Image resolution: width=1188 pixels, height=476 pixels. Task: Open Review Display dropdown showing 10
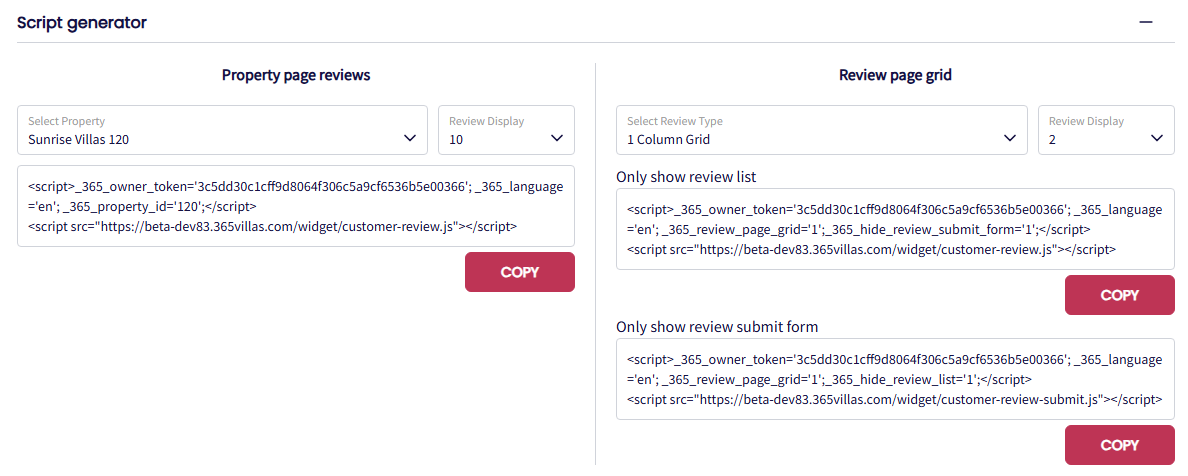pos(506,130)
